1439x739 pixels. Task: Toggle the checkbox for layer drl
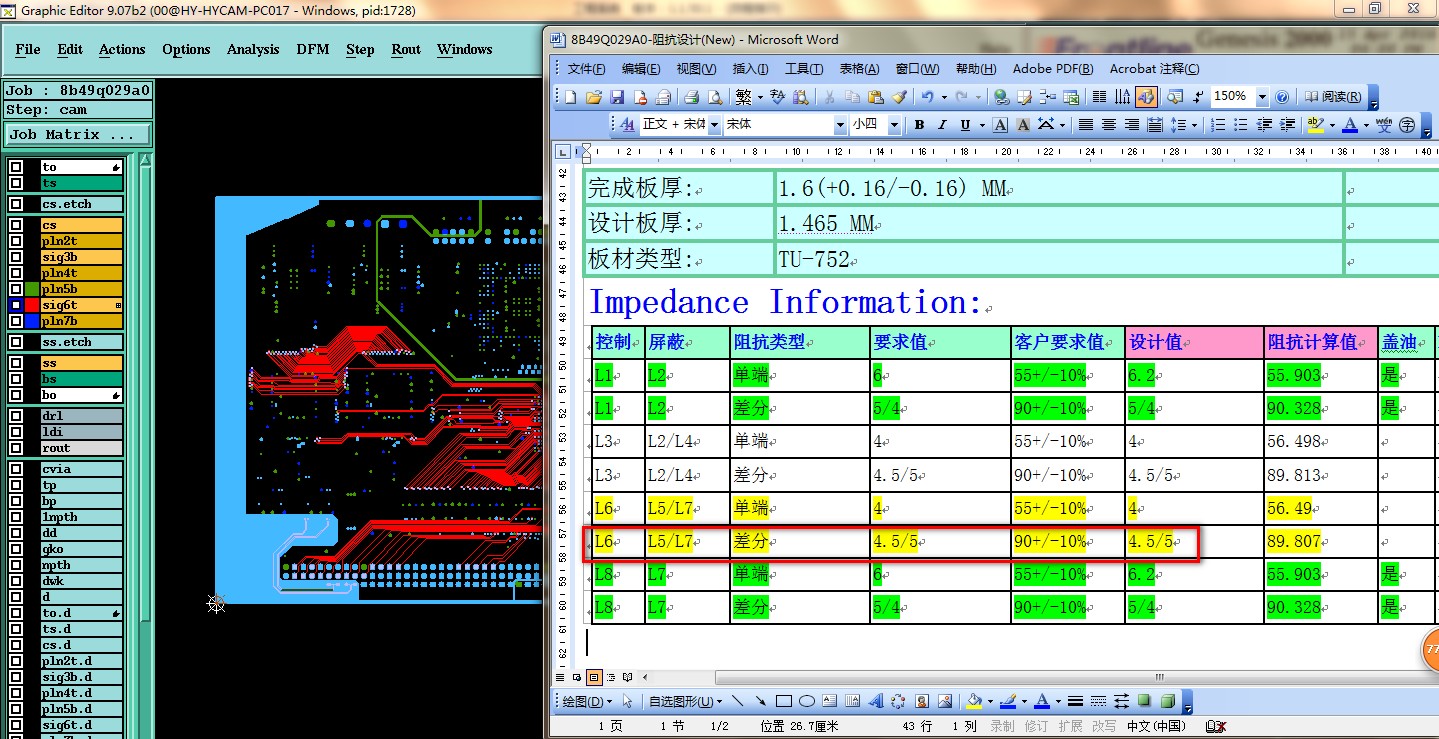tap(16, 416)
